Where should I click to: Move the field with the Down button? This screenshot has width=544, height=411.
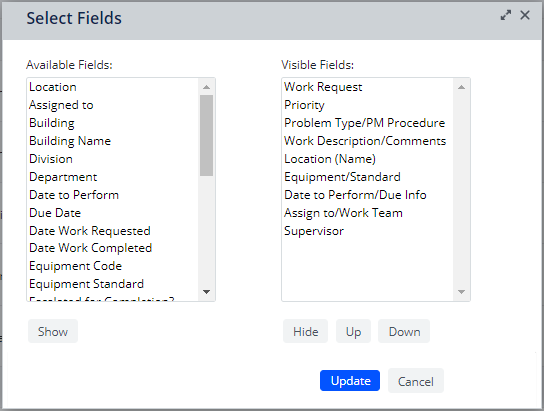click(404, 332)
